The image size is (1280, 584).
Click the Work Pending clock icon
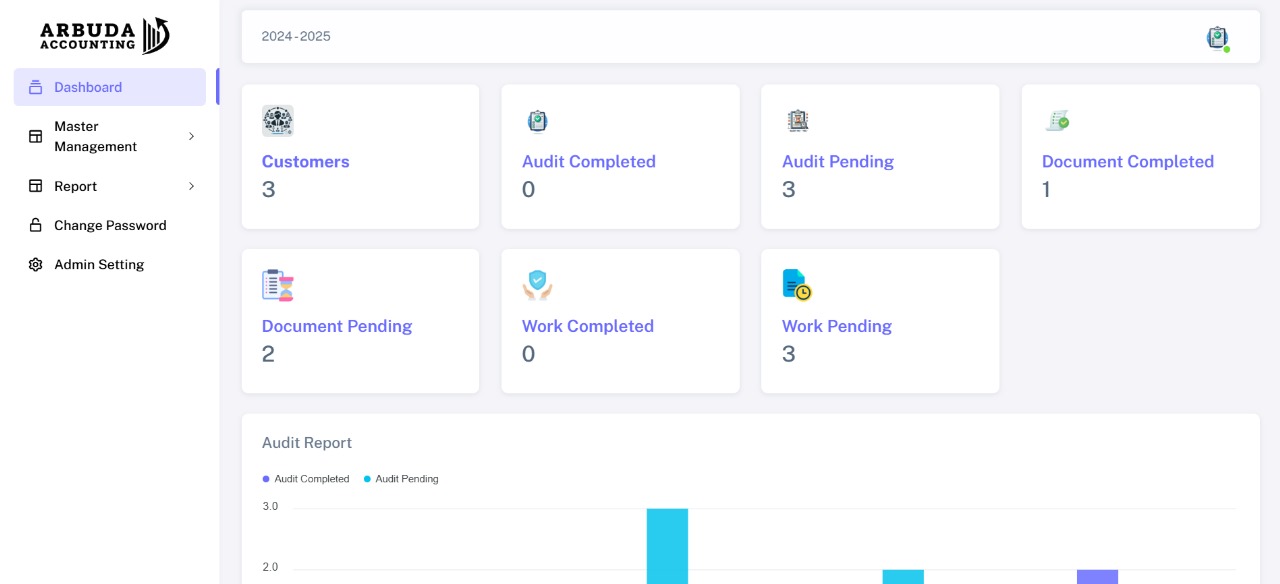797,285
